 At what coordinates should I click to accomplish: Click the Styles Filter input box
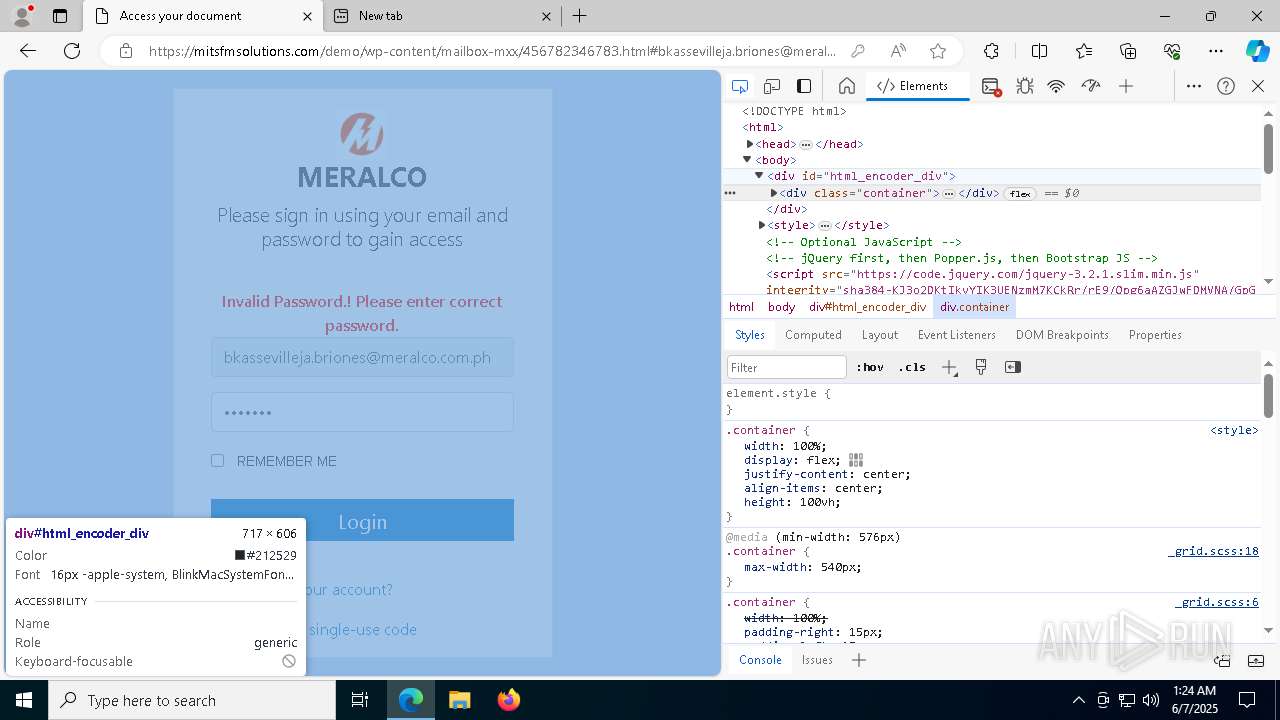point(787,368)
